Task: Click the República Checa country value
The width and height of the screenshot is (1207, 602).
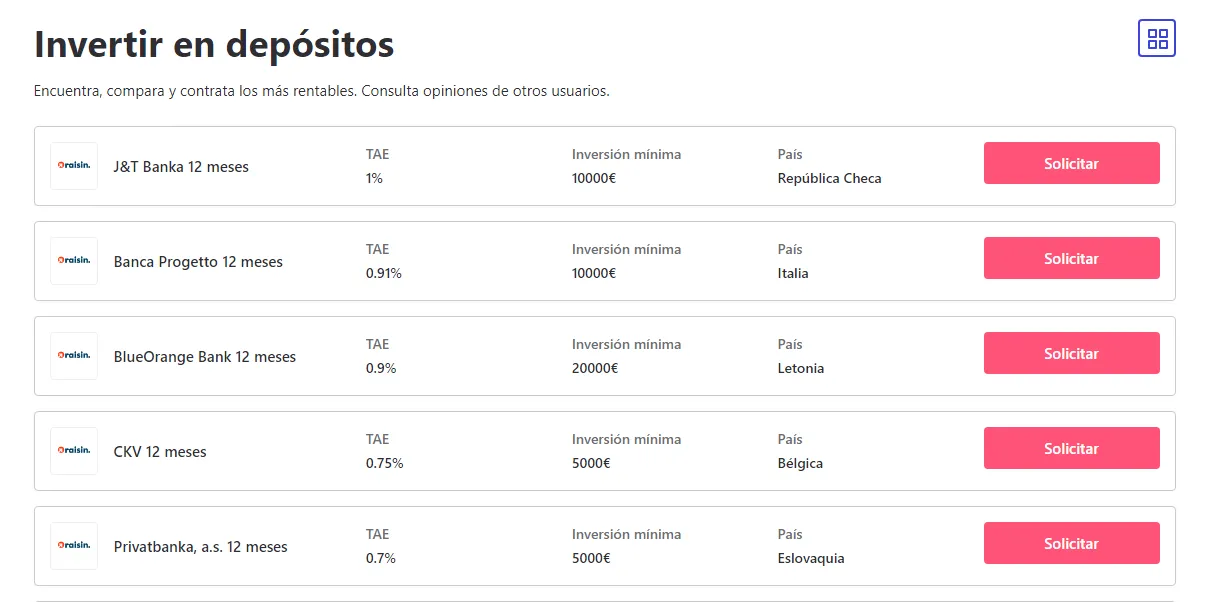Action: click(x=829, y=179)
